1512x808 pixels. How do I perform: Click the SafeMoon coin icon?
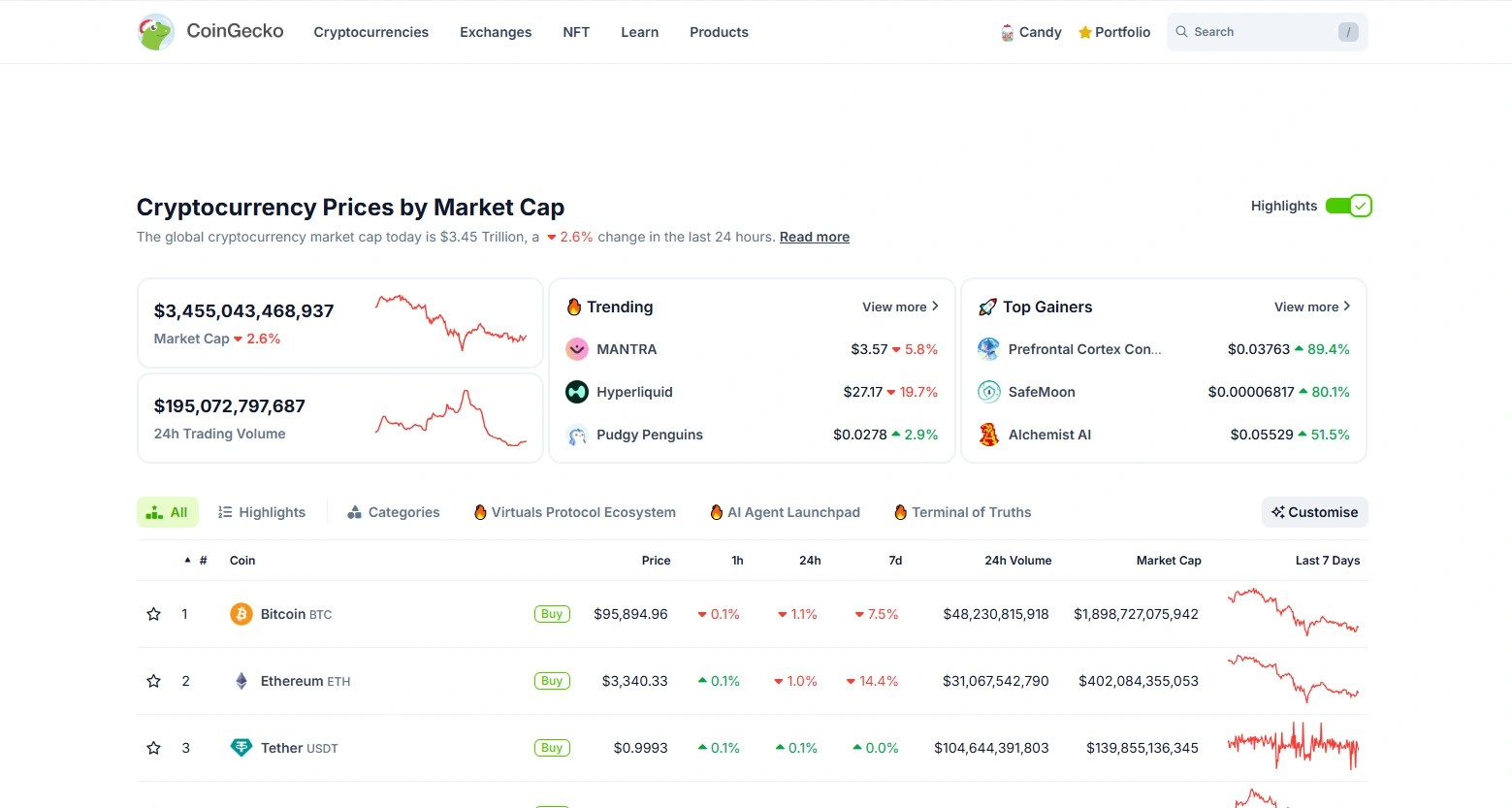988,392
